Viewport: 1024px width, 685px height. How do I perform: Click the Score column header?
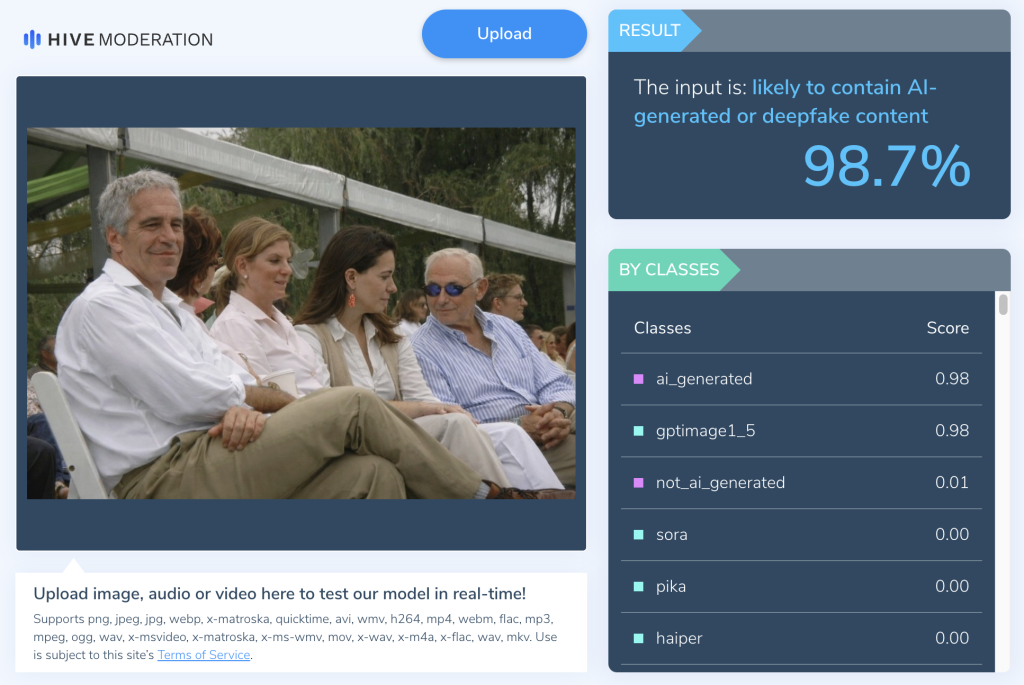(x=947, y=328)
